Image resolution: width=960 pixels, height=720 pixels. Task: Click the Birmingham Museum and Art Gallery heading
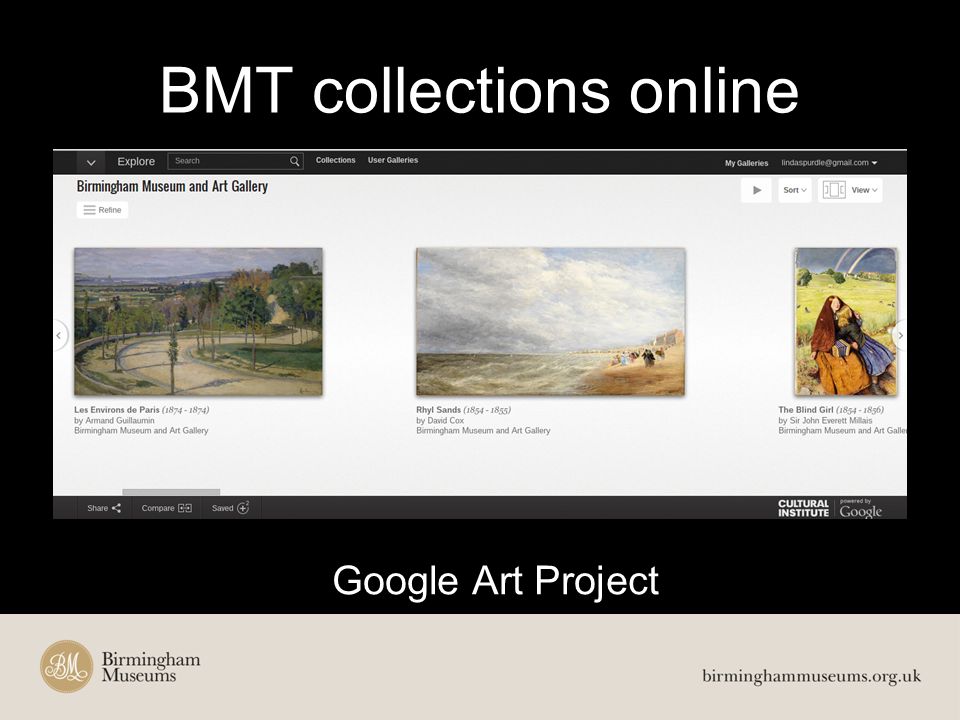[172, 186]
